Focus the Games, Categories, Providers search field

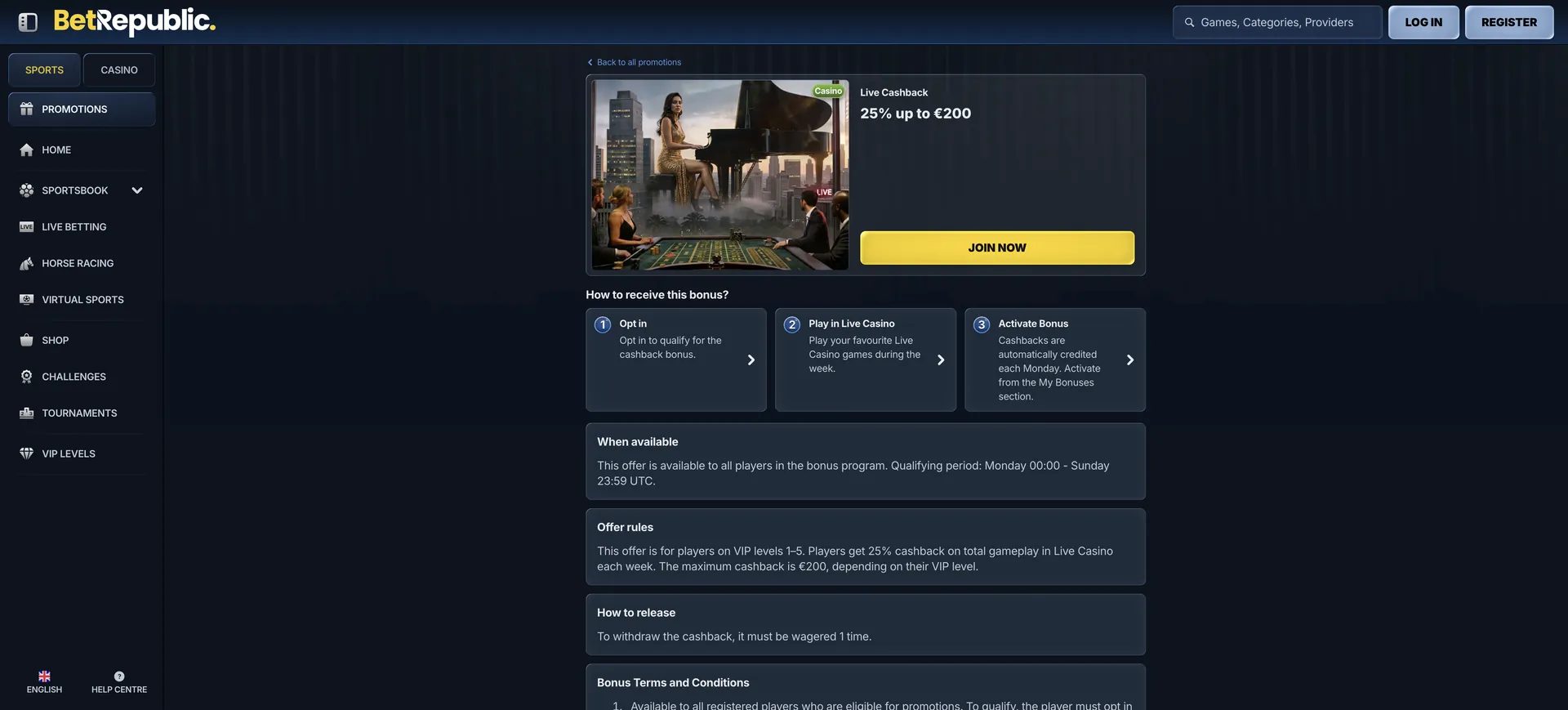pos(1277,22)
